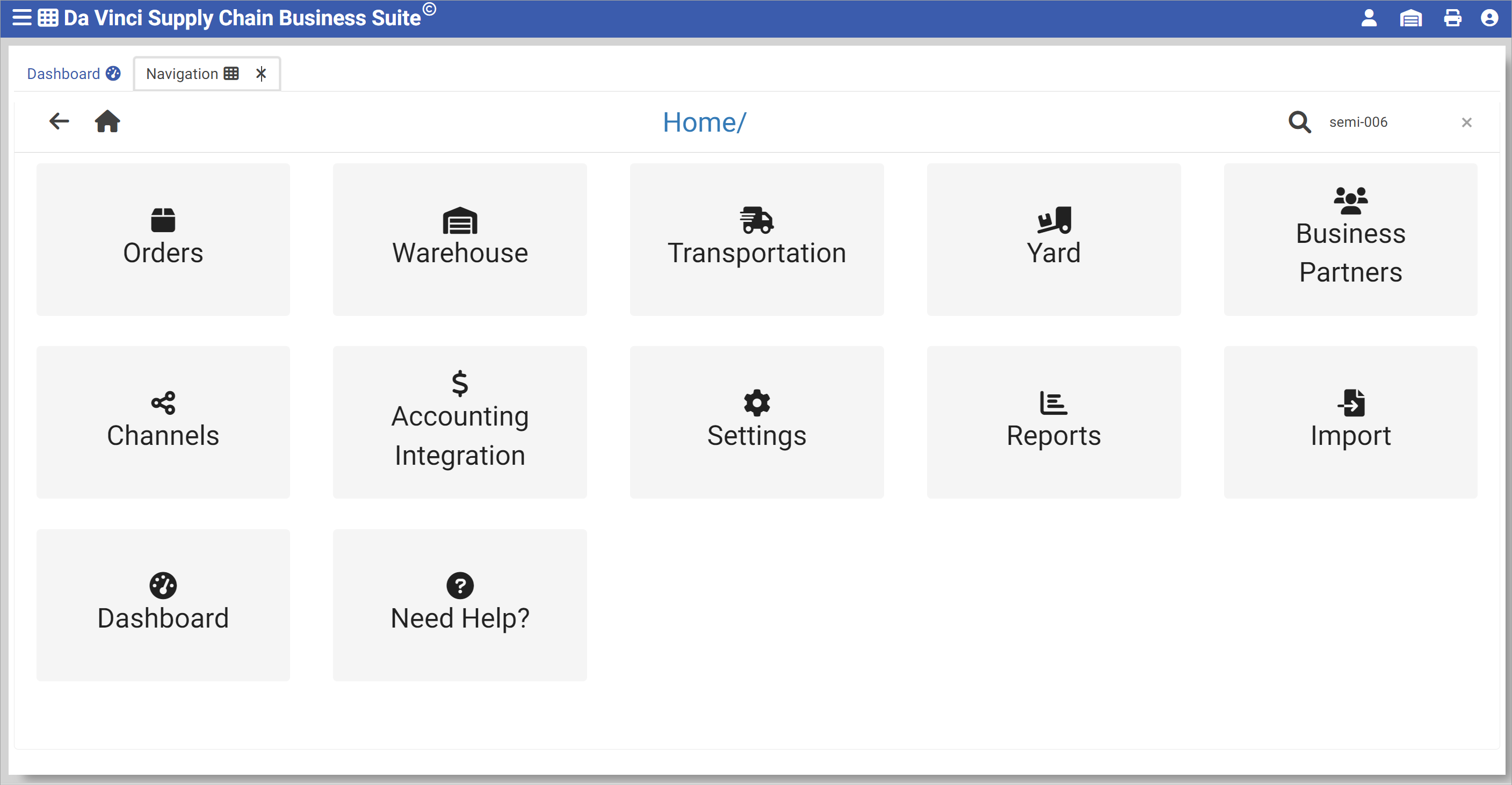Open the Warehouse tile
The width and height of the screenshot is (1512, 785).
click(460, 240)
